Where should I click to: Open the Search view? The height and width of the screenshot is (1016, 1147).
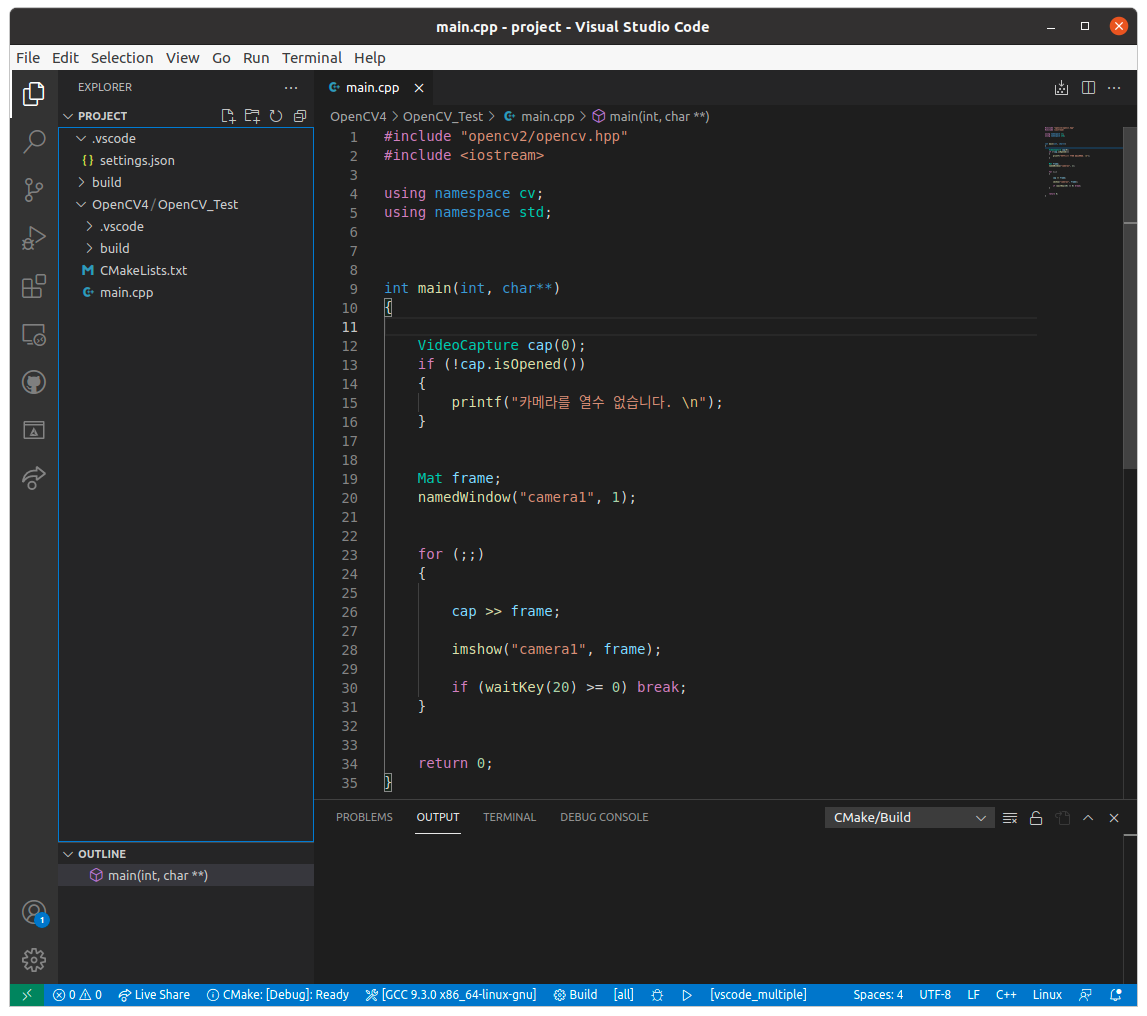[x=34, y=141]
